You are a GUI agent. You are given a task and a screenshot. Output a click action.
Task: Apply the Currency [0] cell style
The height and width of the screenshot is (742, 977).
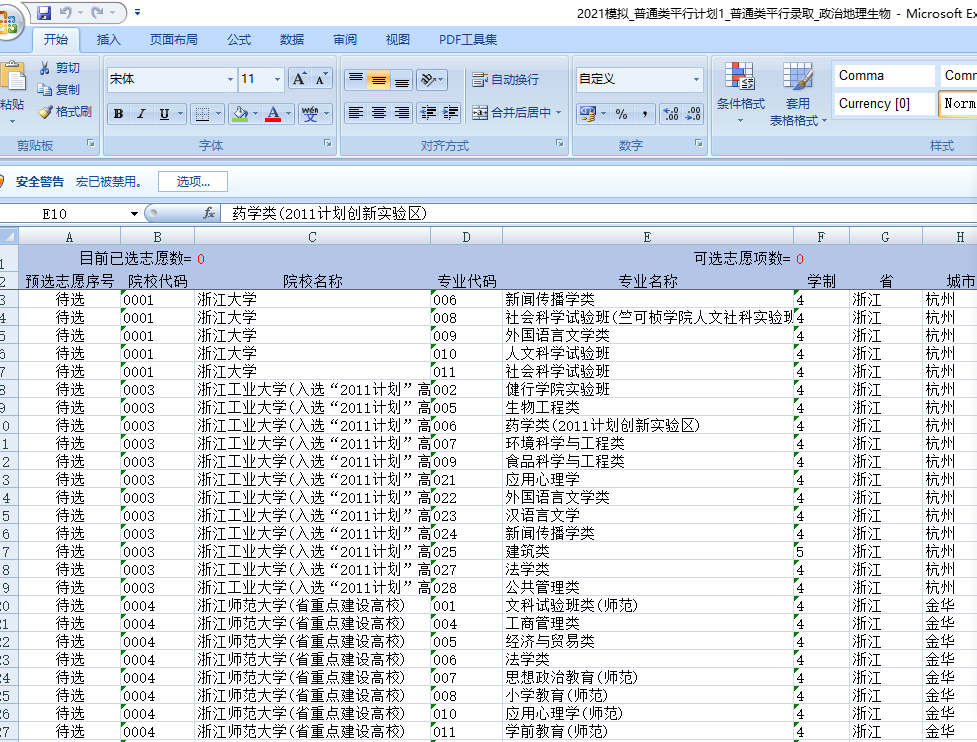[x=882, y=103]
